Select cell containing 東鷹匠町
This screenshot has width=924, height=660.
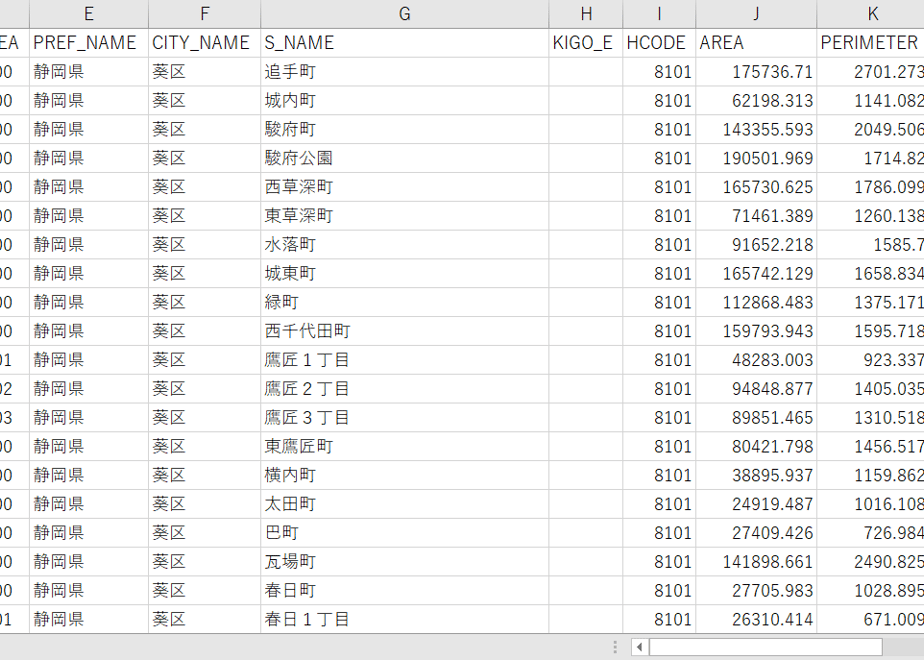coord(404,447)
